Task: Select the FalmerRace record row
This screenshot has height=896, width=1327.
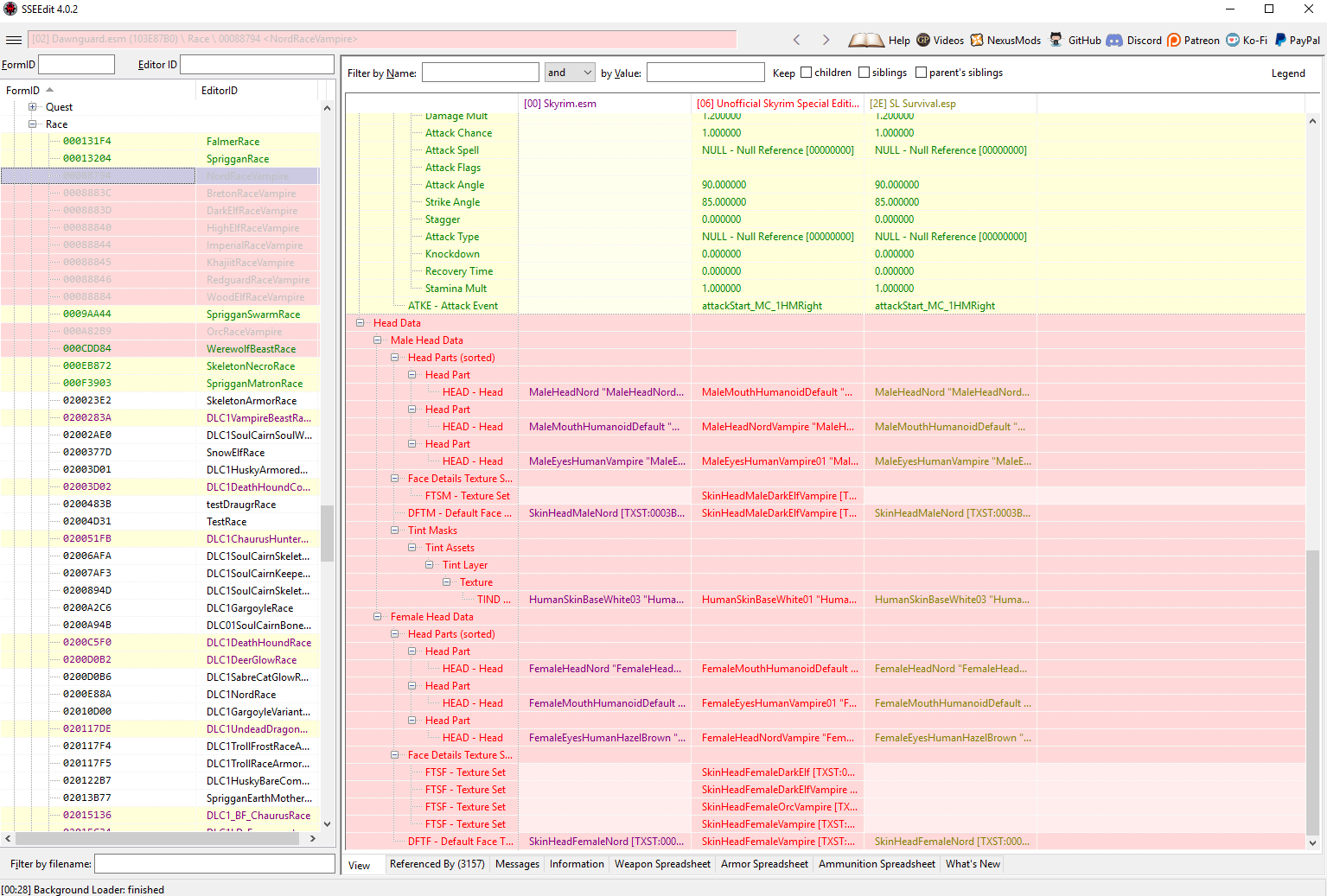Action: click(x=160, y=142)
